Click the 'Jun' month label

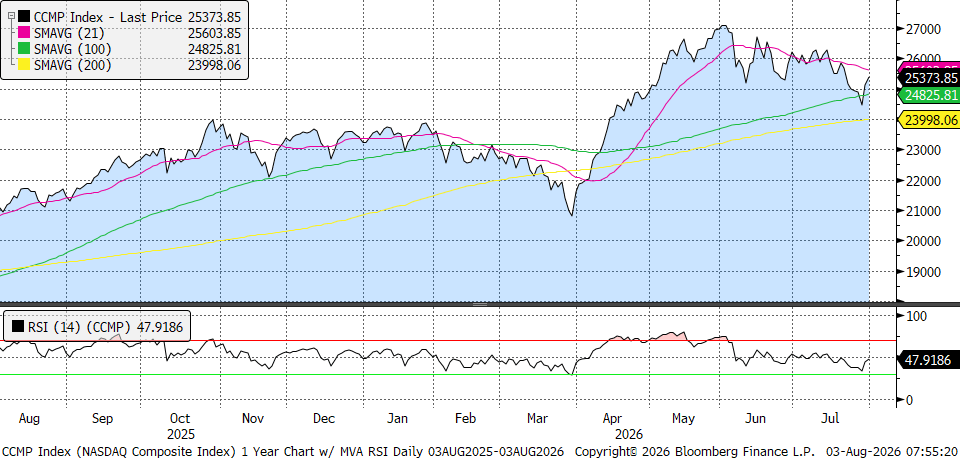756,420
